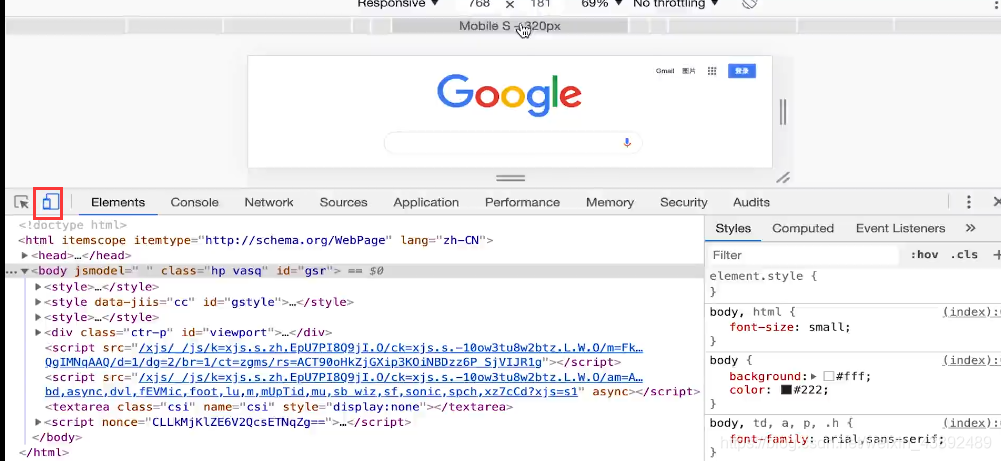Open the async script src link
1001x461 pixels.
(x=344, y=384)
